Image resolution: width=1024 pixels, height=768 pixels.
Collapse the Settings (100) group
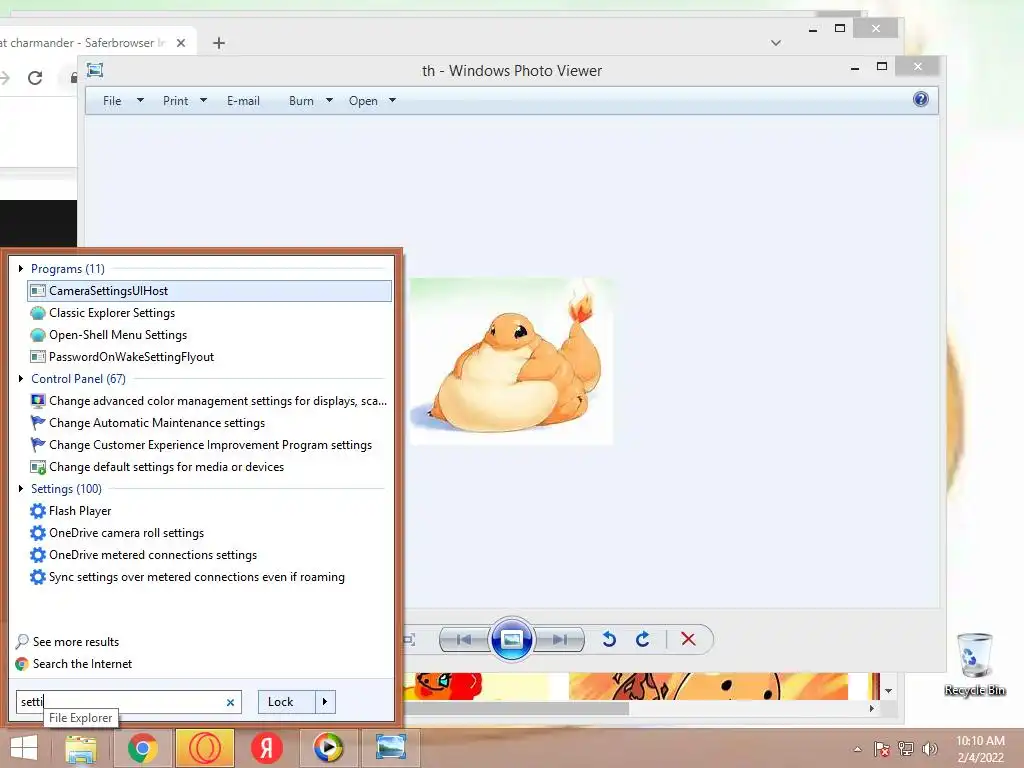[x=21, y=488]
